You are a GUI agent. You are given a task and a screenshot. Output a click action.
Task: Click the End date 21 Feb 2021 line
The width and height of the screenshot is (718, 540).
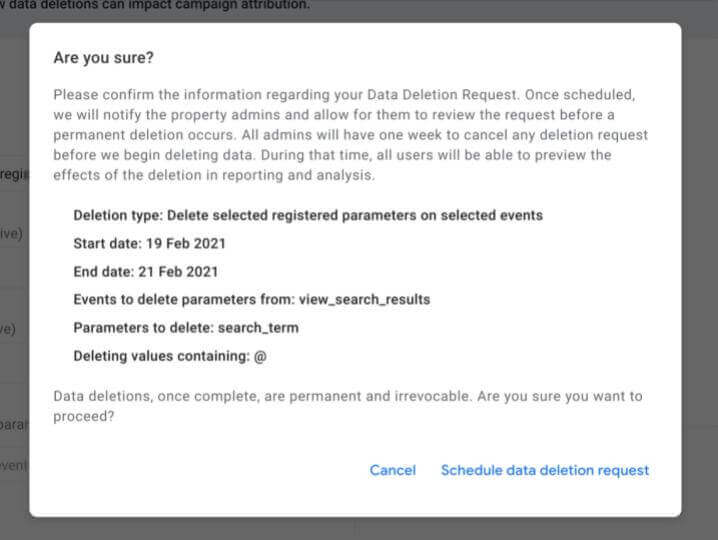point(145,271)
